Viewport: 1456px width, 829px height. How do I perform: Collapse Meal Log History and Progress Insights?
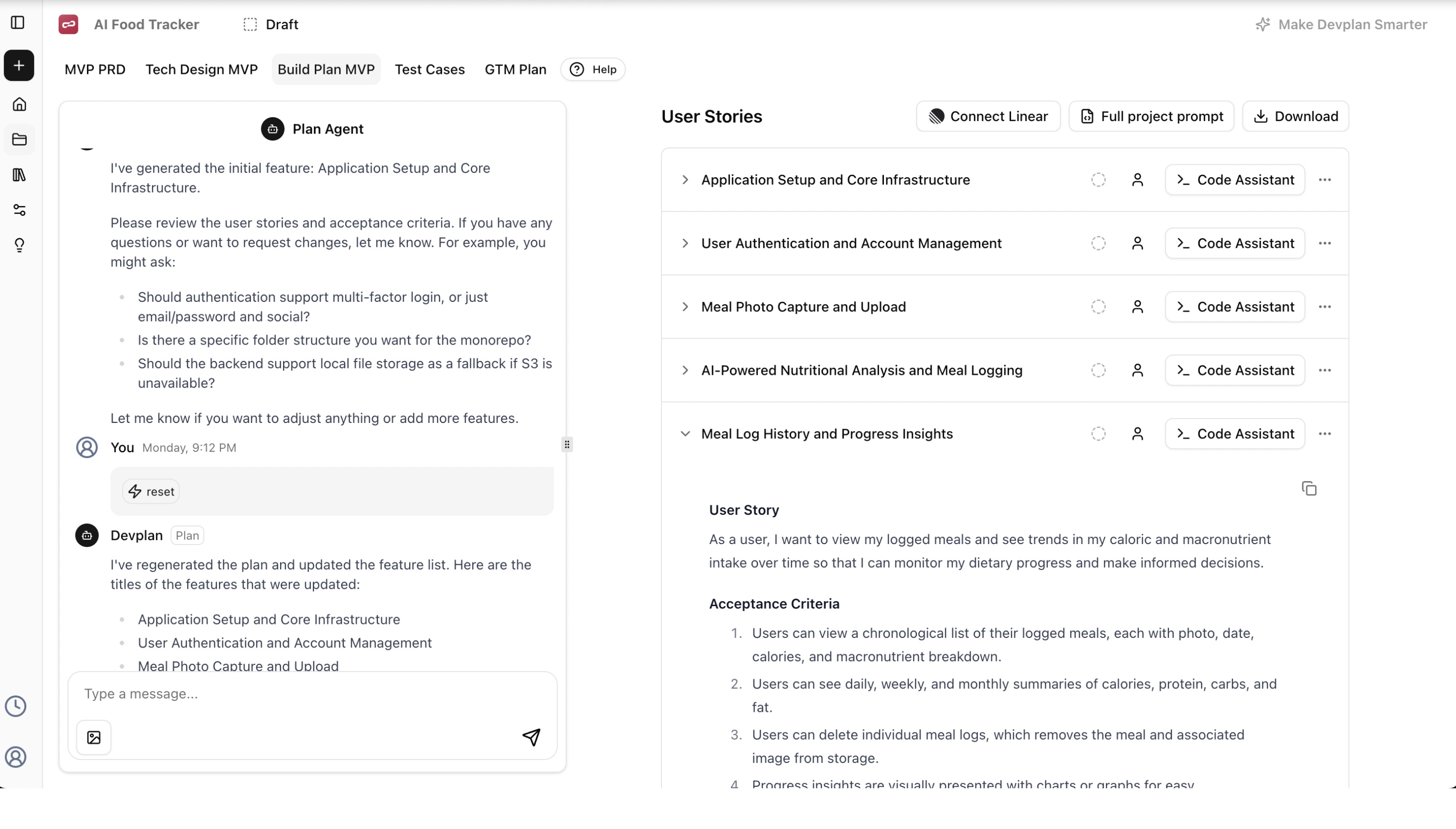pos(685,434)
